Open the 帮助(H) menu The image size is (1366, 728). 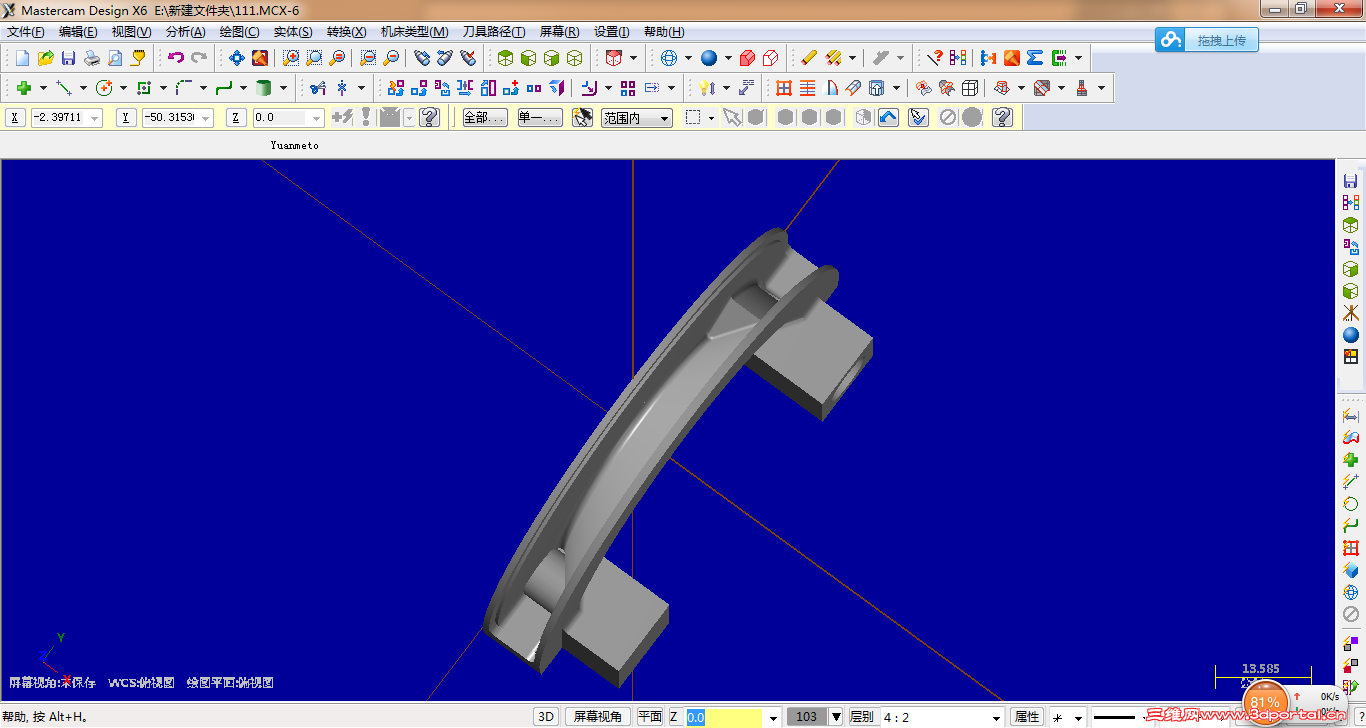pos(664,32)
